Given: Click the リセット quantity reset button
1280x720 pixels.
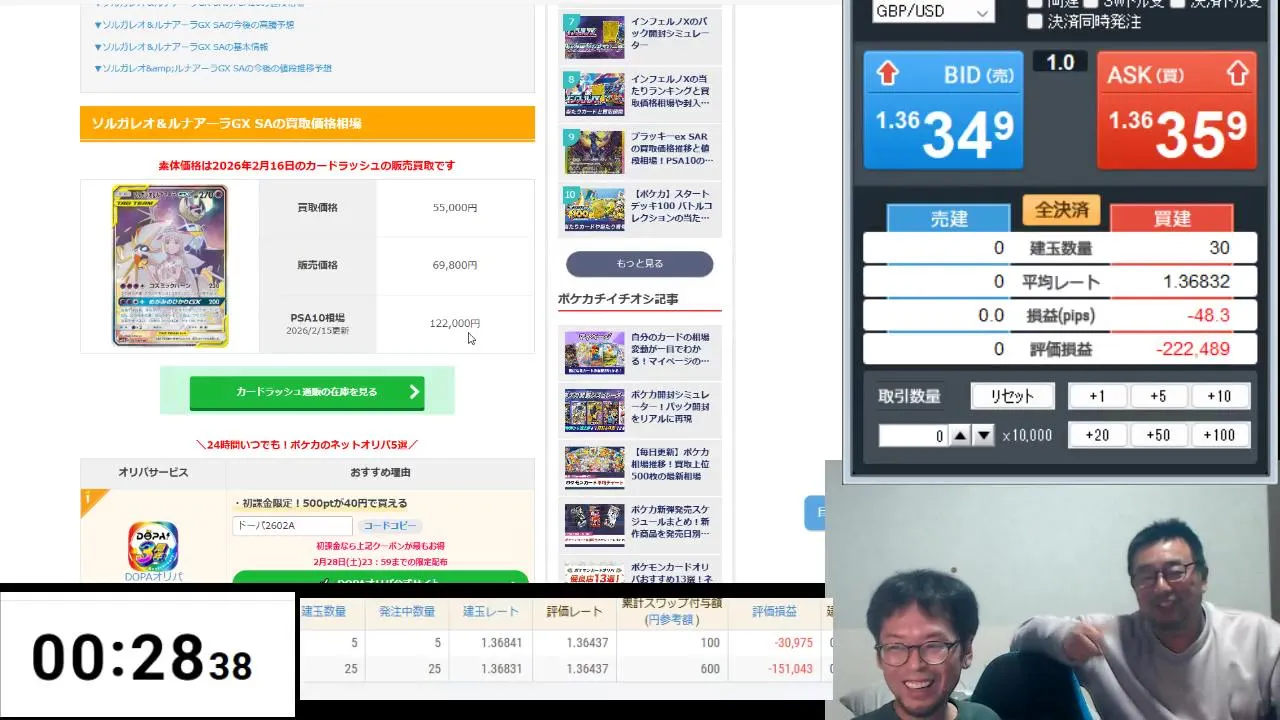Looking at the screenshot, I should (1012, 396).
